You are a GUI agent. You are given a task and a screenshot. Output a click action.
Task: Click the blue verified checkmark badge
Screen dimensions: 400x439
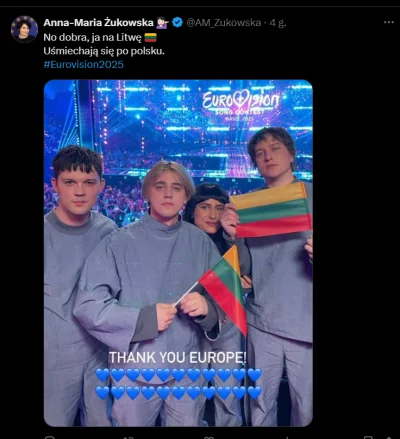coord(177,22)
